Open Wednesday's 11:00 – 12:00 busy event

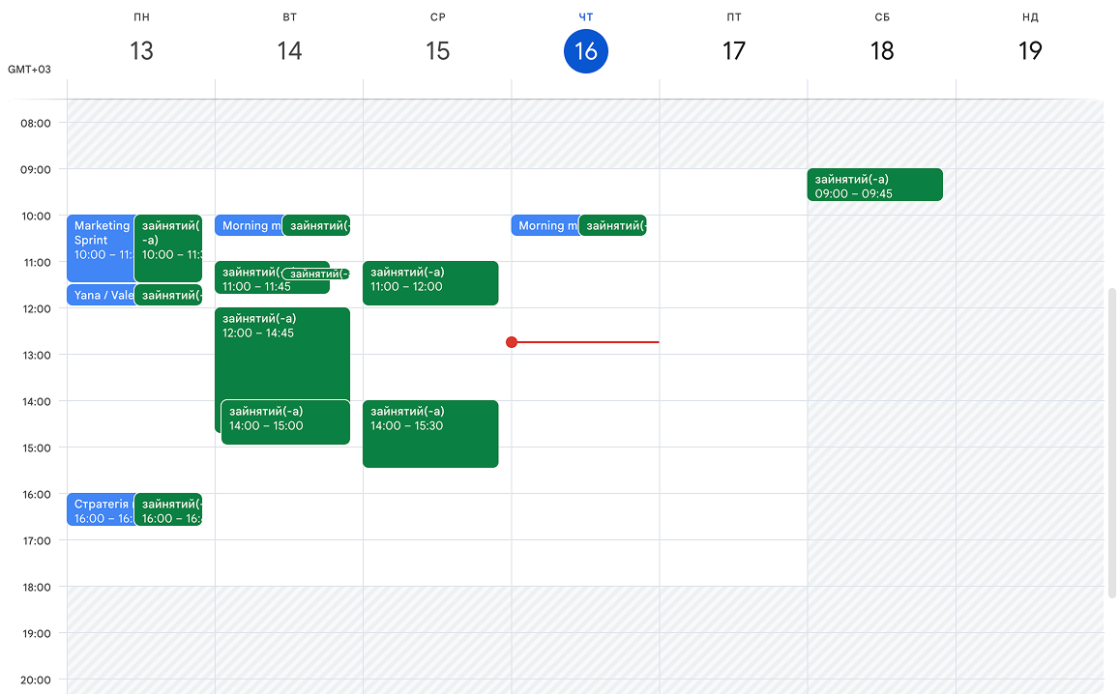click(x=430, y=283)
